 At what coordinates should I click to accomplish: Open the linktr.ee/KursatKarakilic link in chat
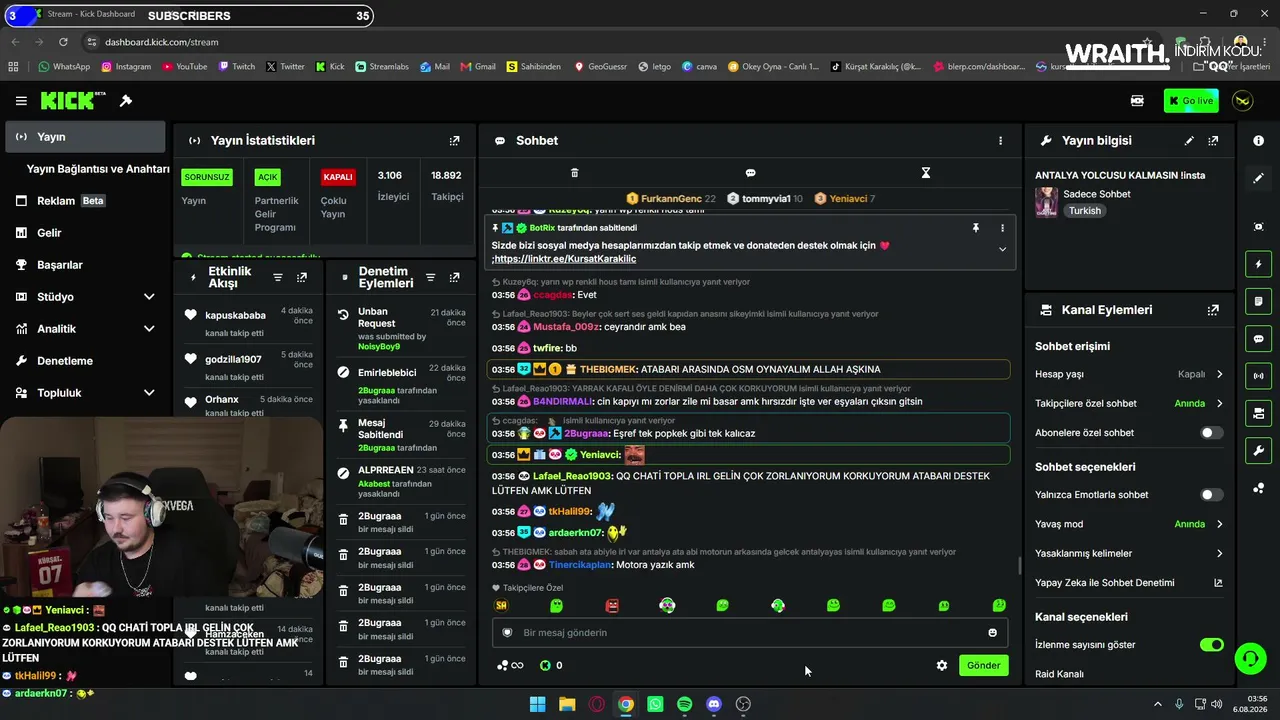tap(566, 259)
